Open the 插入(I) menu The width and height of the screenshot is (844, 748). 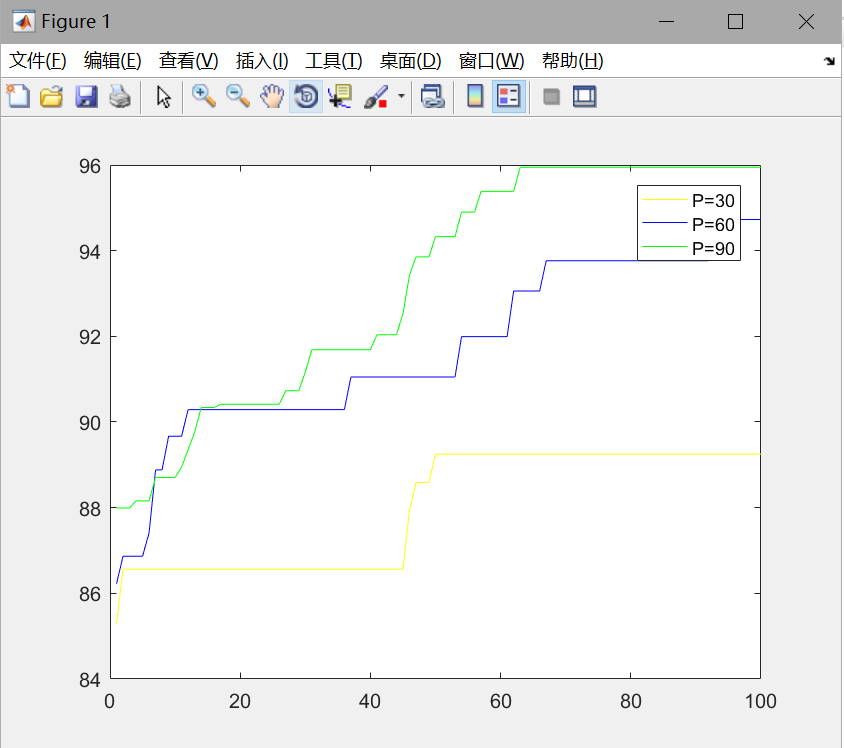click(x=262, y=61)
